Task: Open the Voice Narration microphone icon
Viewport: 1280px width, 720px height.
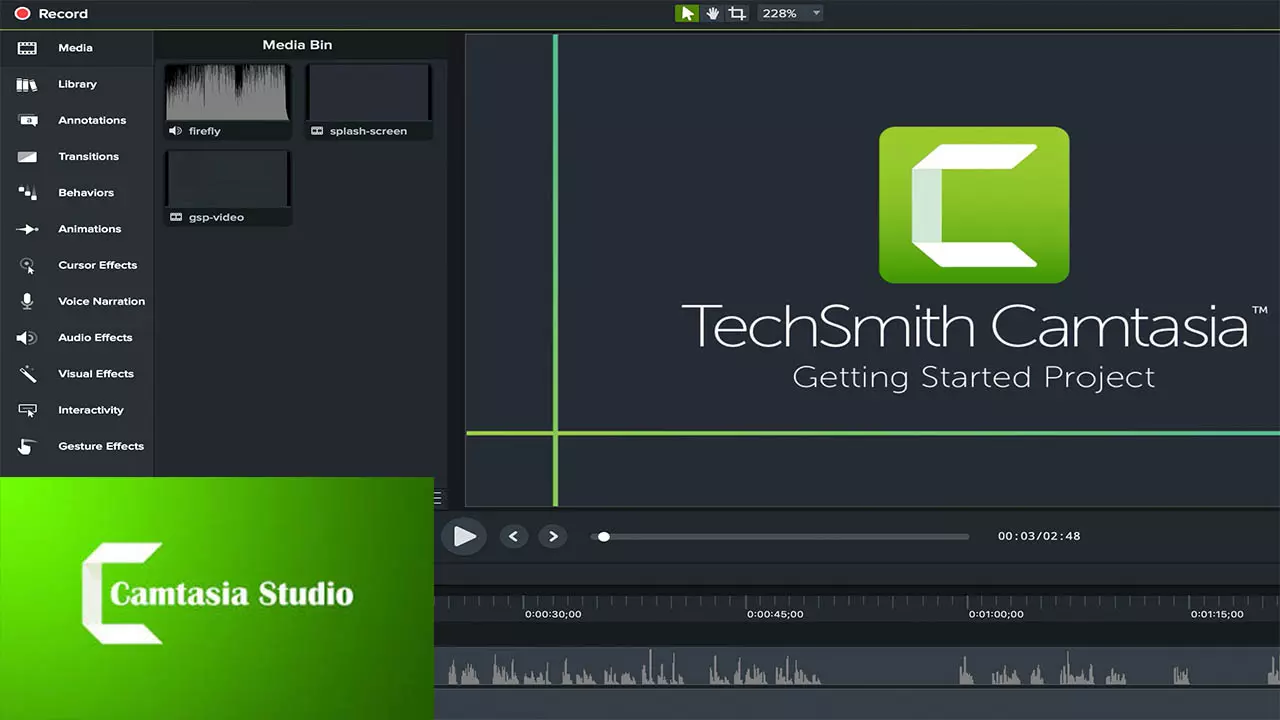Action: (28, 301)
